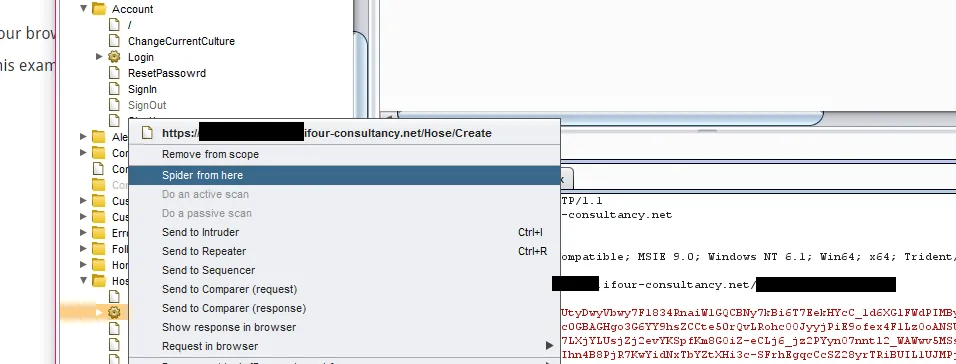The height and width of the screenshot is (364, 956).
Task: Expand the Foll folder arrow
Action: tap(84, 249)
